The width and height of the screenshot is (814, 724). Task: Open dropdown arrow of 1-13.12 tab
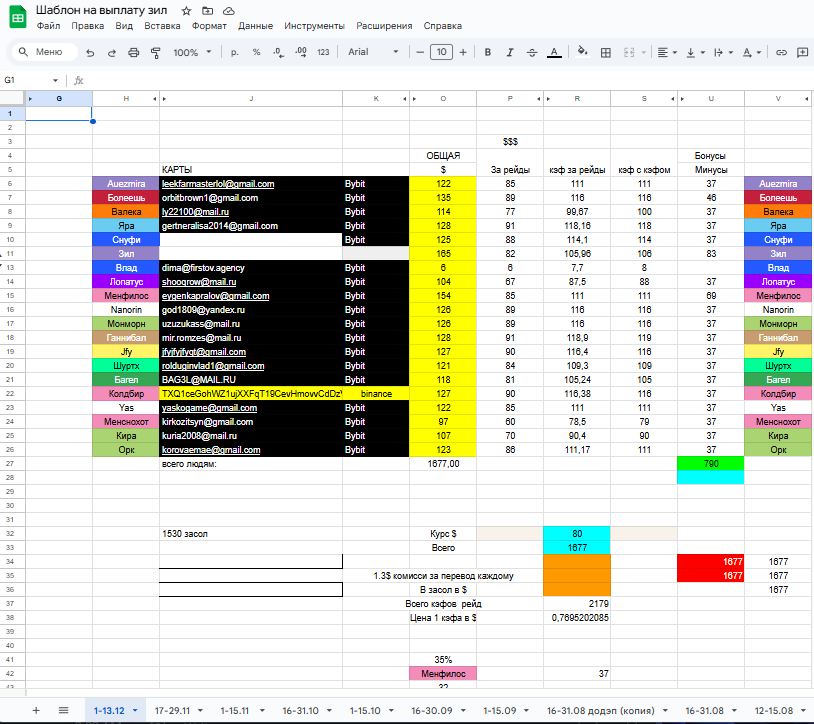click(135, 711)
